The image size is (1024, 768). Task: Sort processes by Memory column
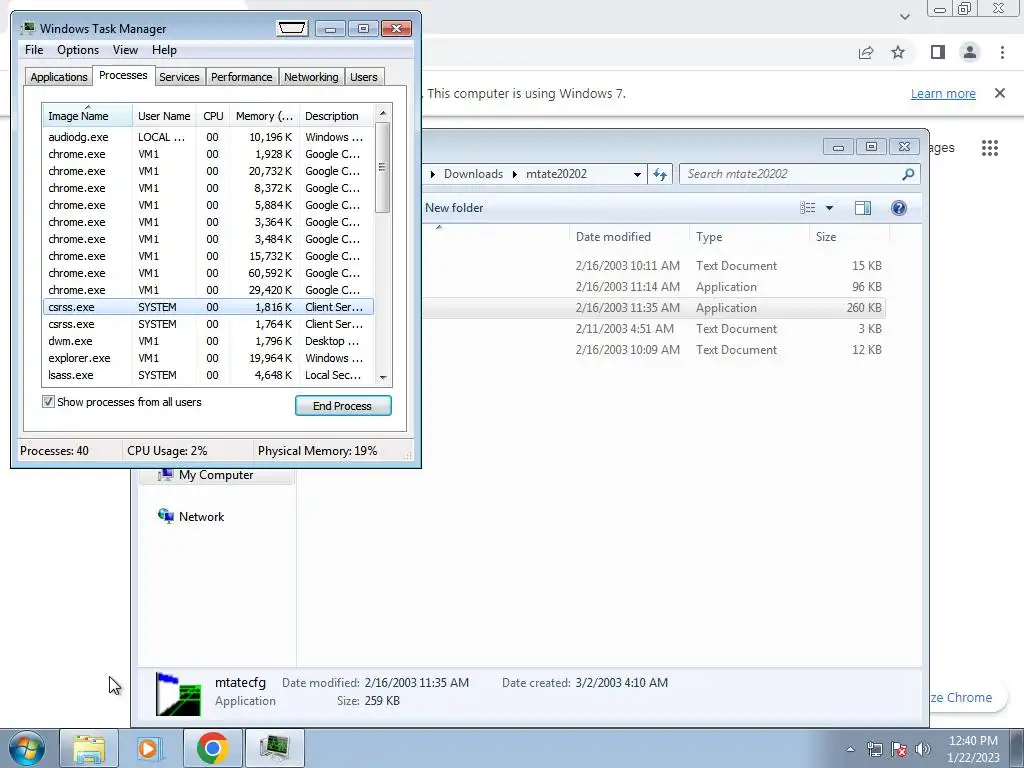(x=264, y=116)
